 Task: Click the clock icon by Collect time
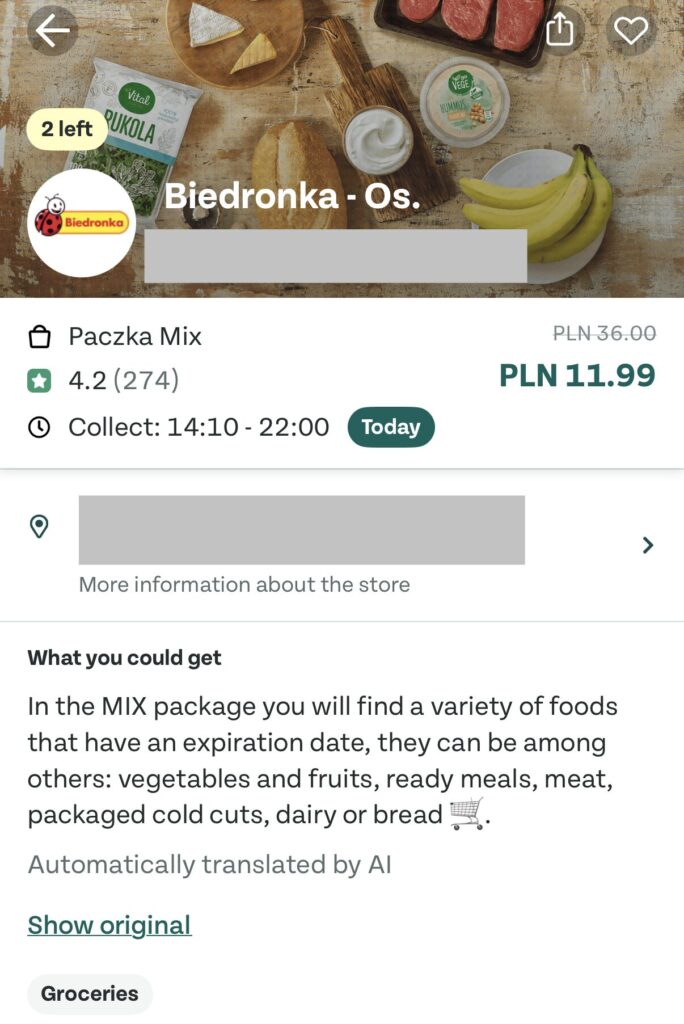point(39,427)
